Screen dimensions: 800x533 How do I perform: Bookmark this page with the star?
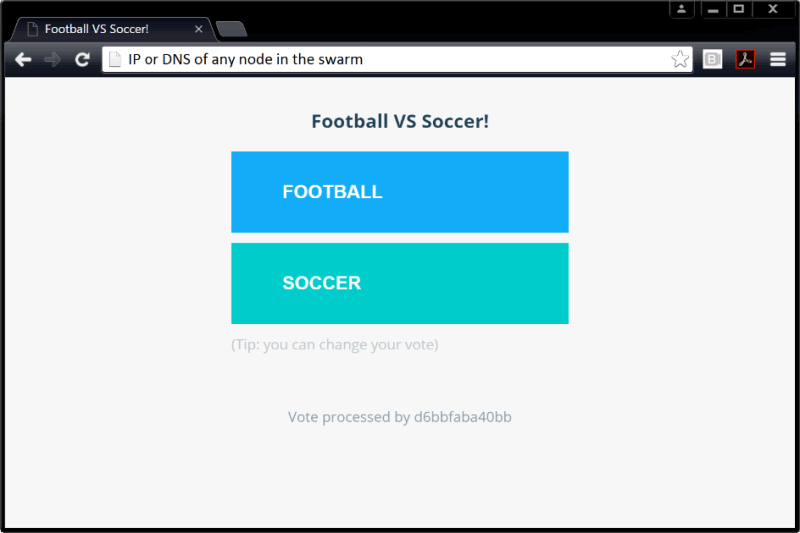680,60
